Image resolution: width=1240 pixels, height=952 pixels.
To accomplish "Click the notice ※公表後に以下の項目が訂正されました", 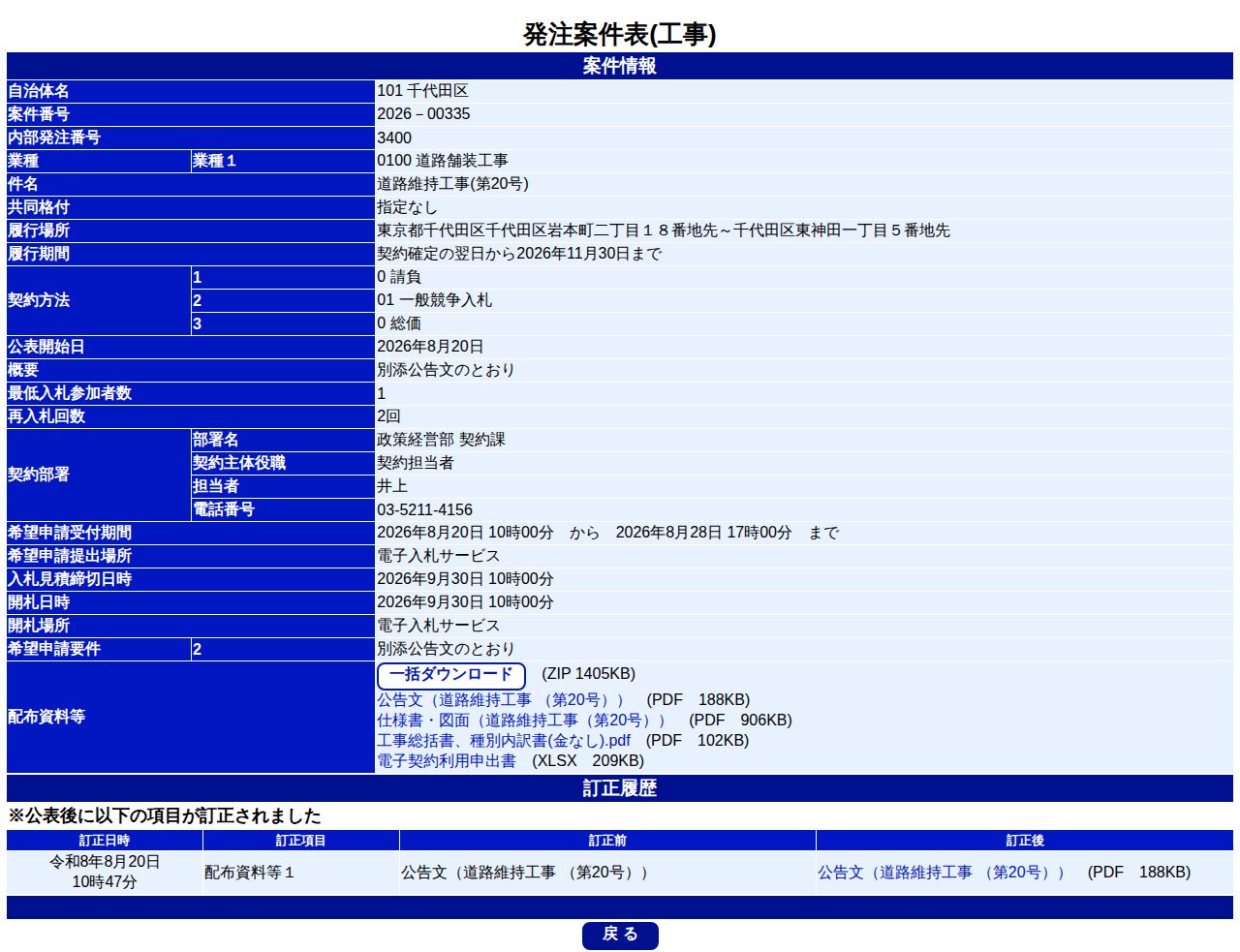I will [165, 815].
